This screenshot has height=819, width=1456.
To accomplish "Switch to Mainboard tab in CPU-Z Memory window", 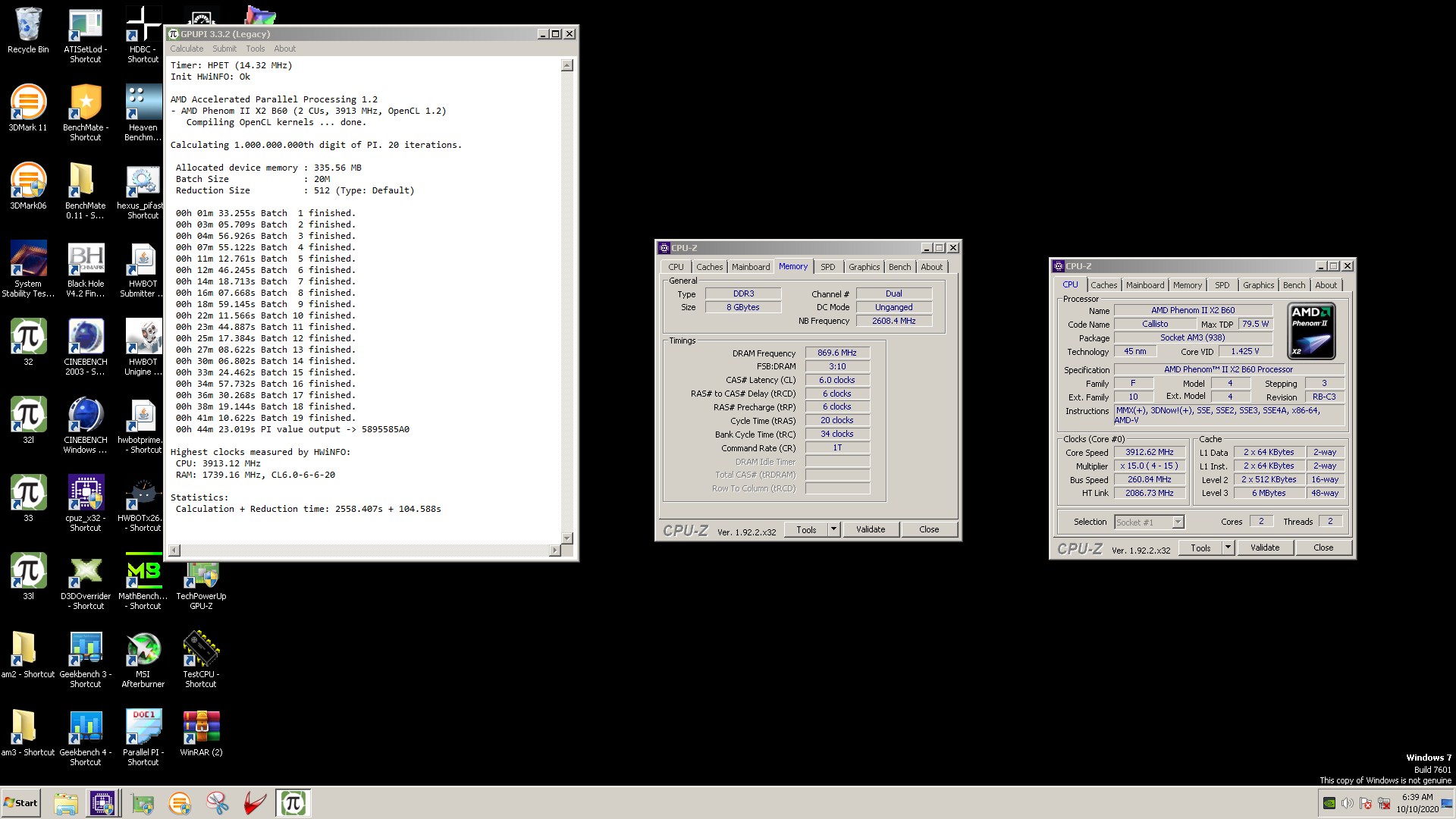I will [x=751, y=267].
